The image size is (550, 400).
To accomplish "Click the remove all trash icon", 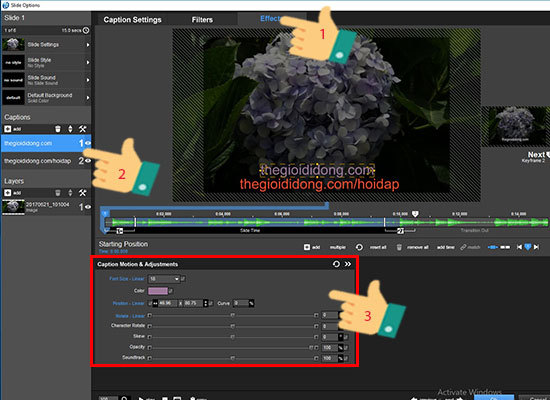I will [x=399, y=247].
